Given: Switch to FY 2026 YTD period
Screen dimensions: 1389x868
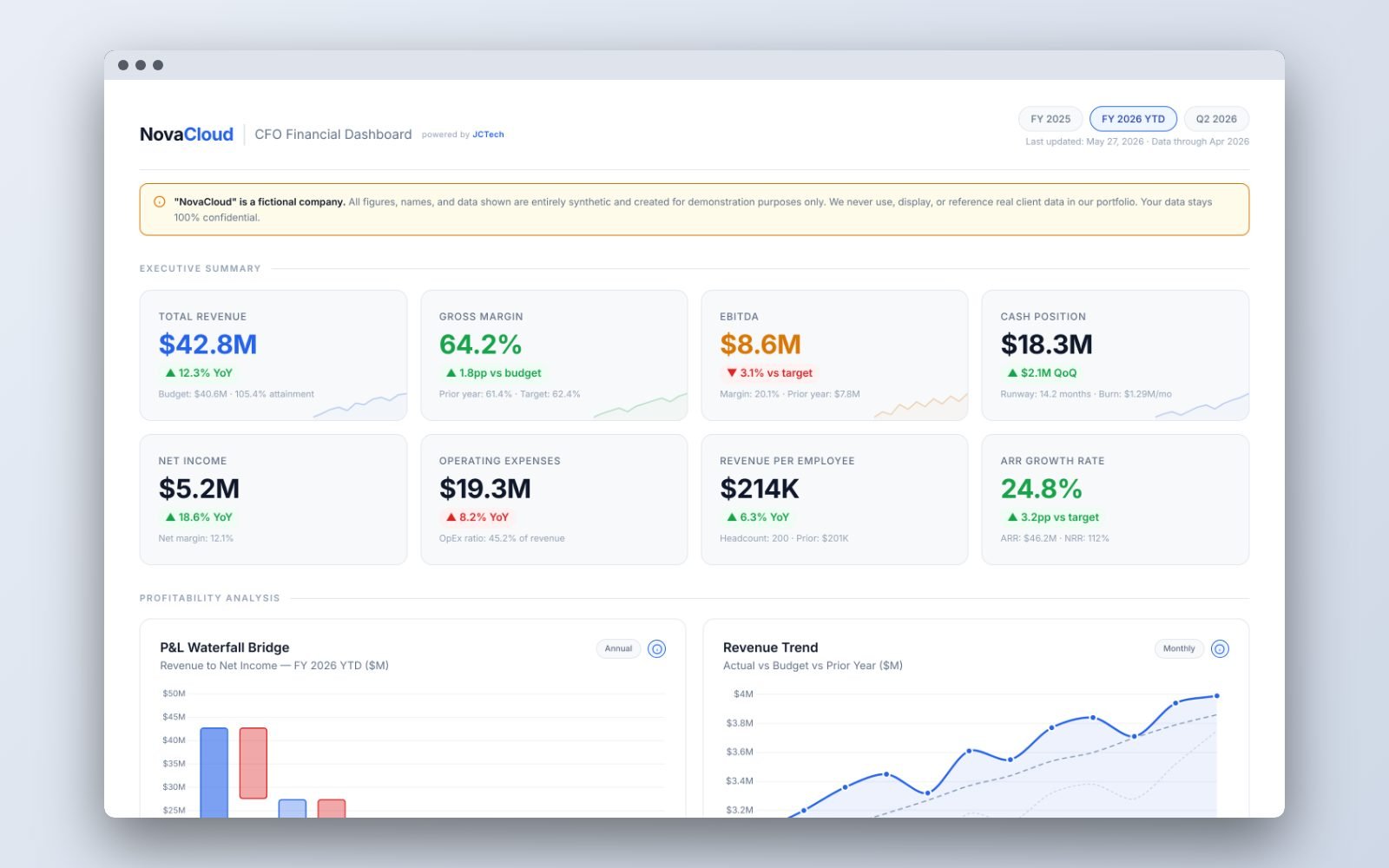Looking at the screenshot, I should (1133, 119).
